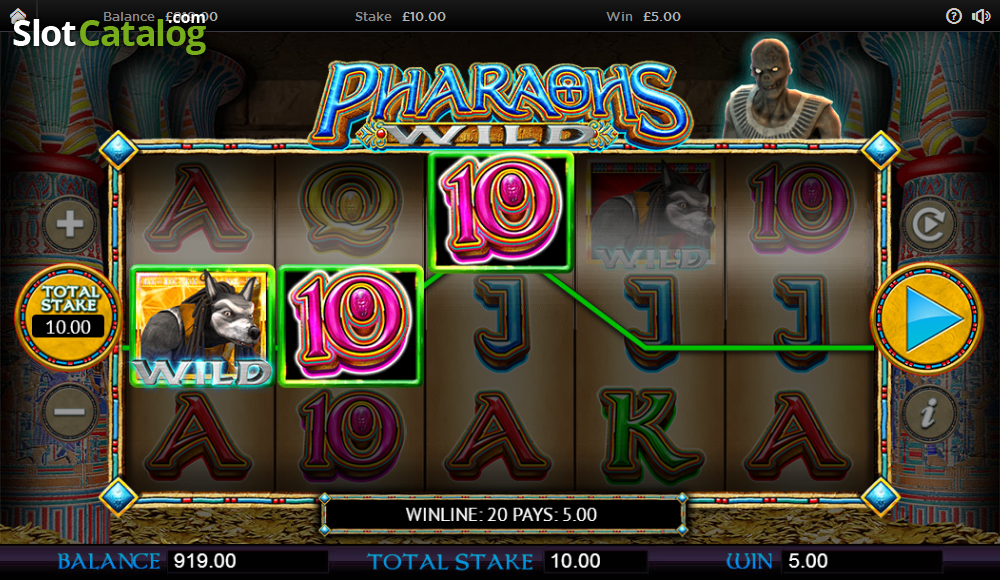The image size is (1000, 580).
Task: Click the highlighted pink 10 on reel two
Action: click(351, 326)
